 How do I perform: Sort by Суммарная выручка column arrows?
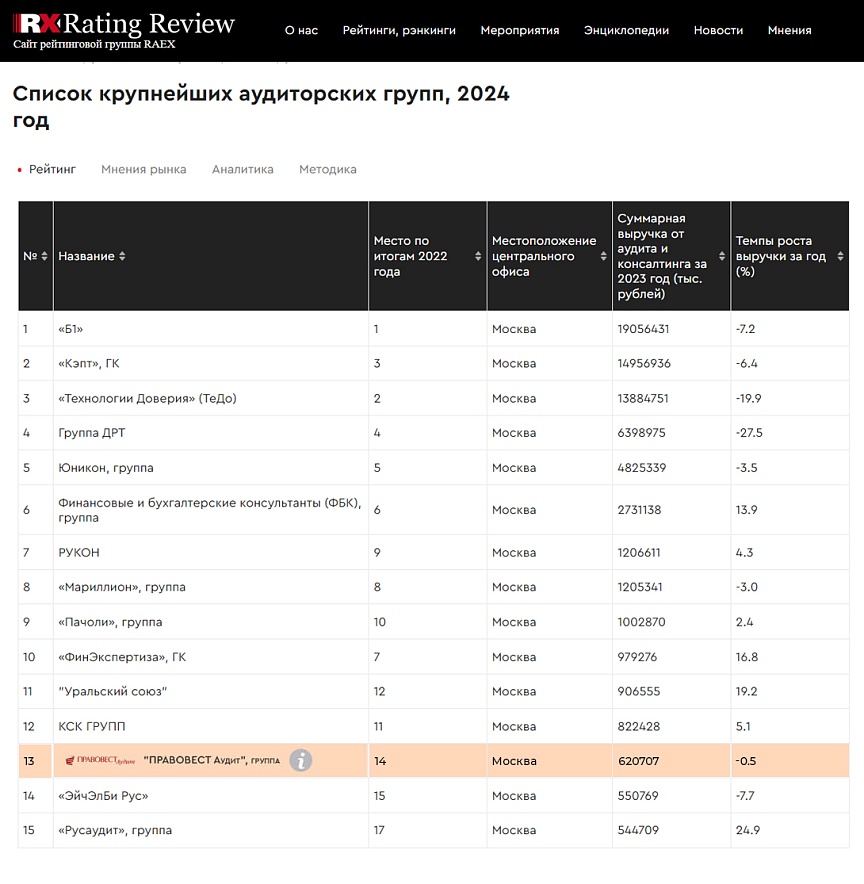coord(722,257)
